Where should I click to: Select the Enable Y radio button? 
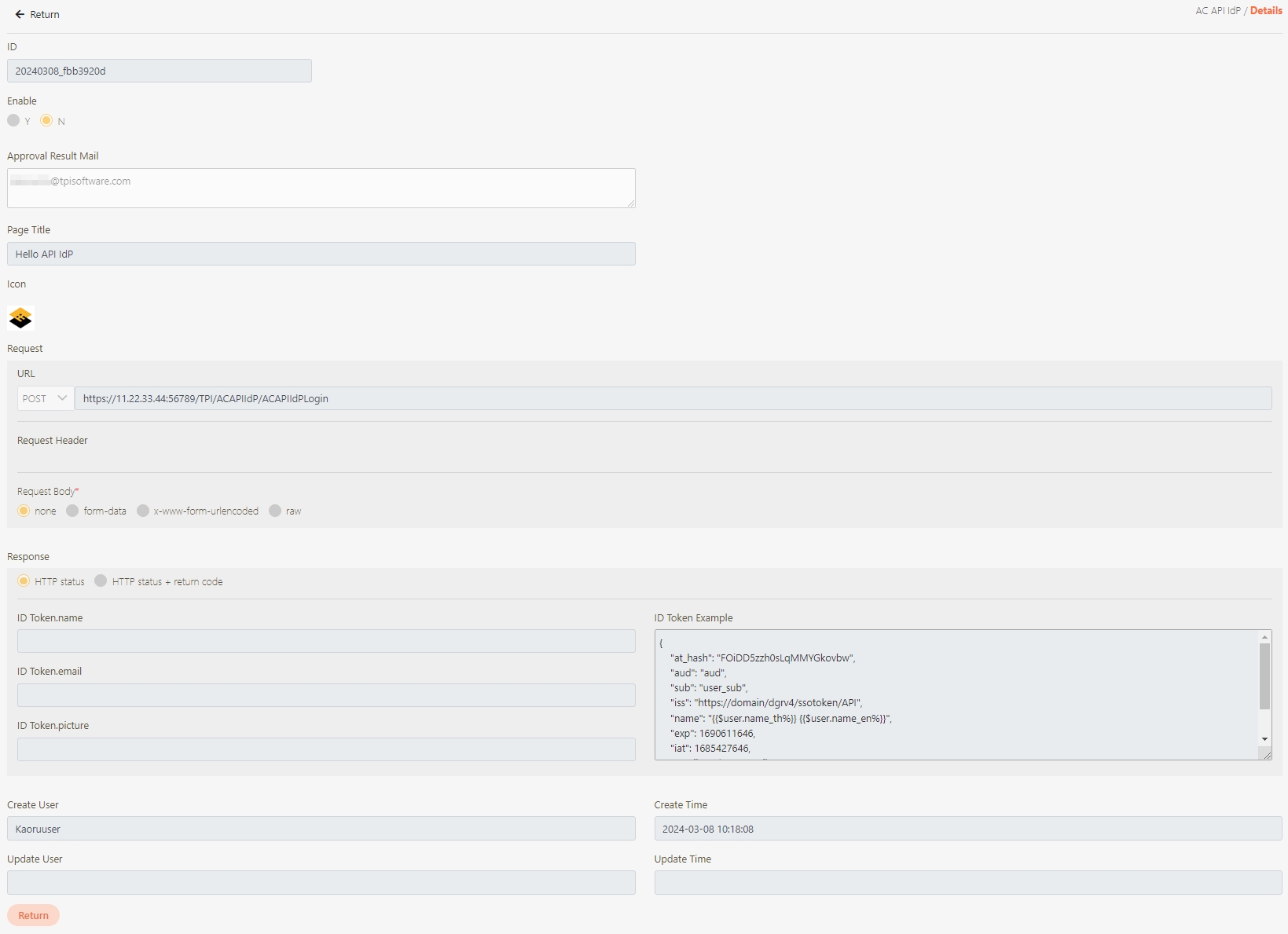click(13, 121)
